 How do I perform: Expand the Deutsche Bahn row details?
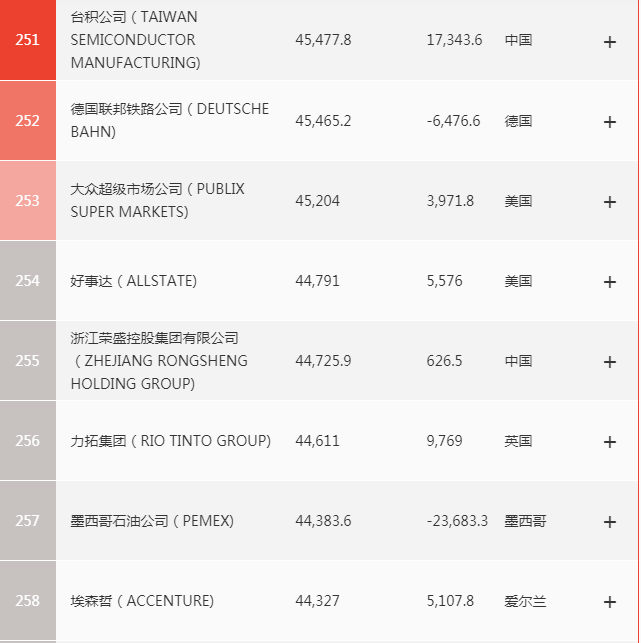(610, 121)
